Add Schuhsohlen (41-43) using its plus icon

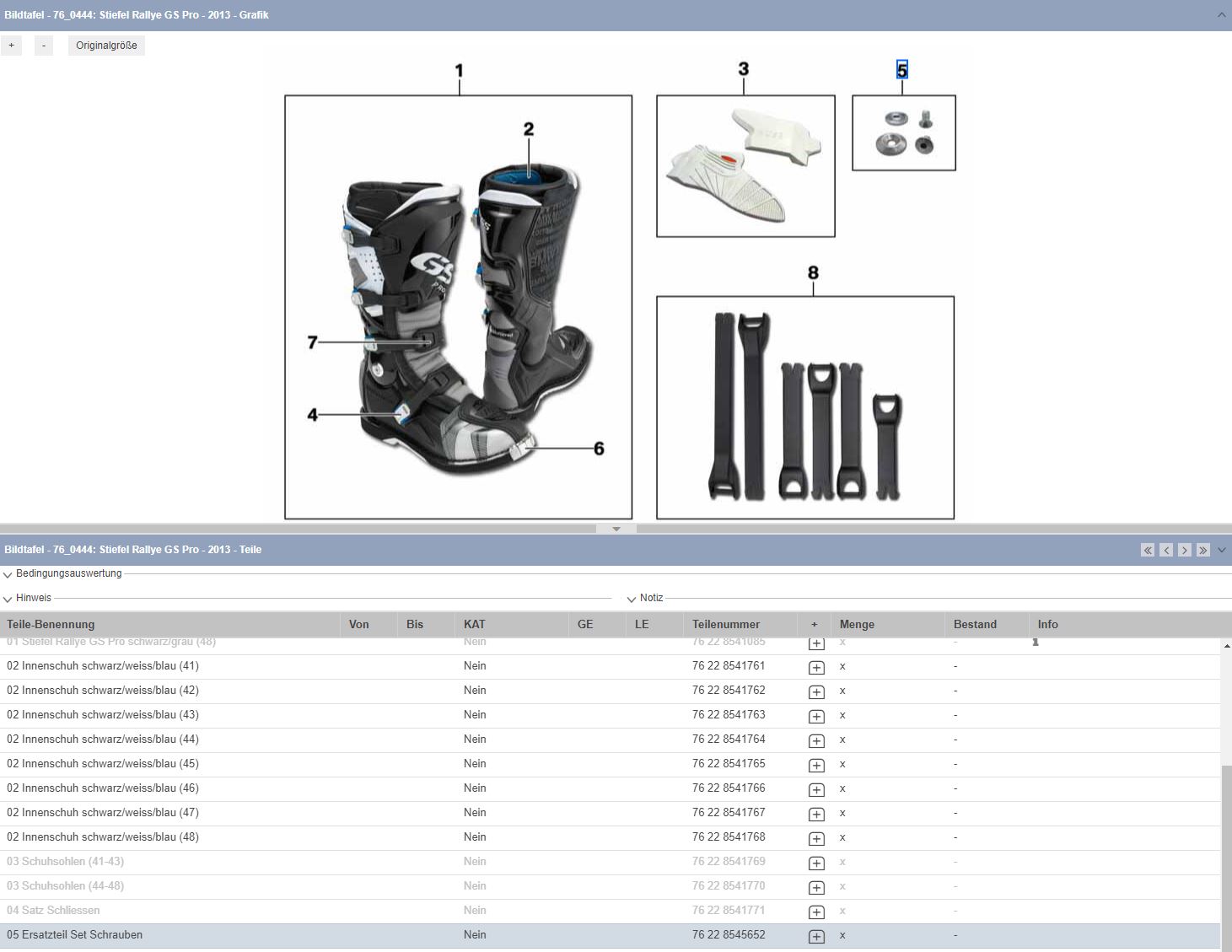click(x=816, y=863)
